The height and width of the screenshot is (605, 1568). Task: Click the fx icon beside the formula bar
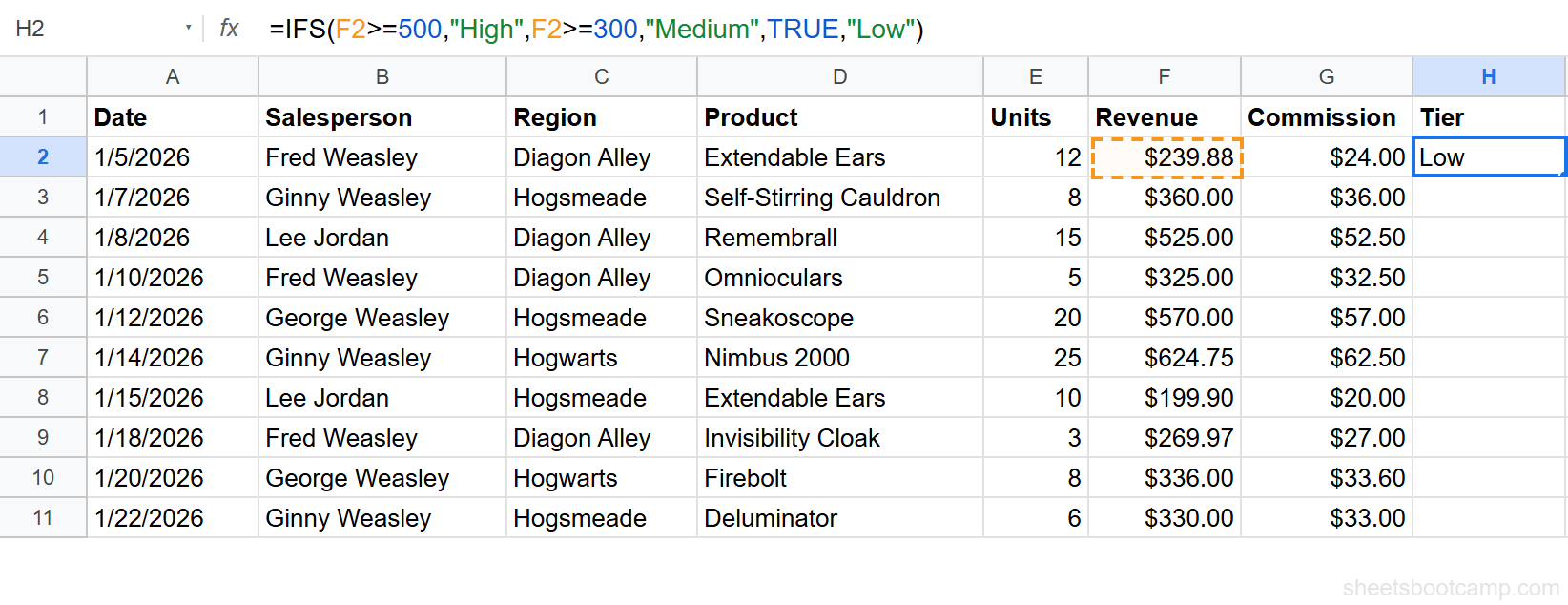(228, 29)
